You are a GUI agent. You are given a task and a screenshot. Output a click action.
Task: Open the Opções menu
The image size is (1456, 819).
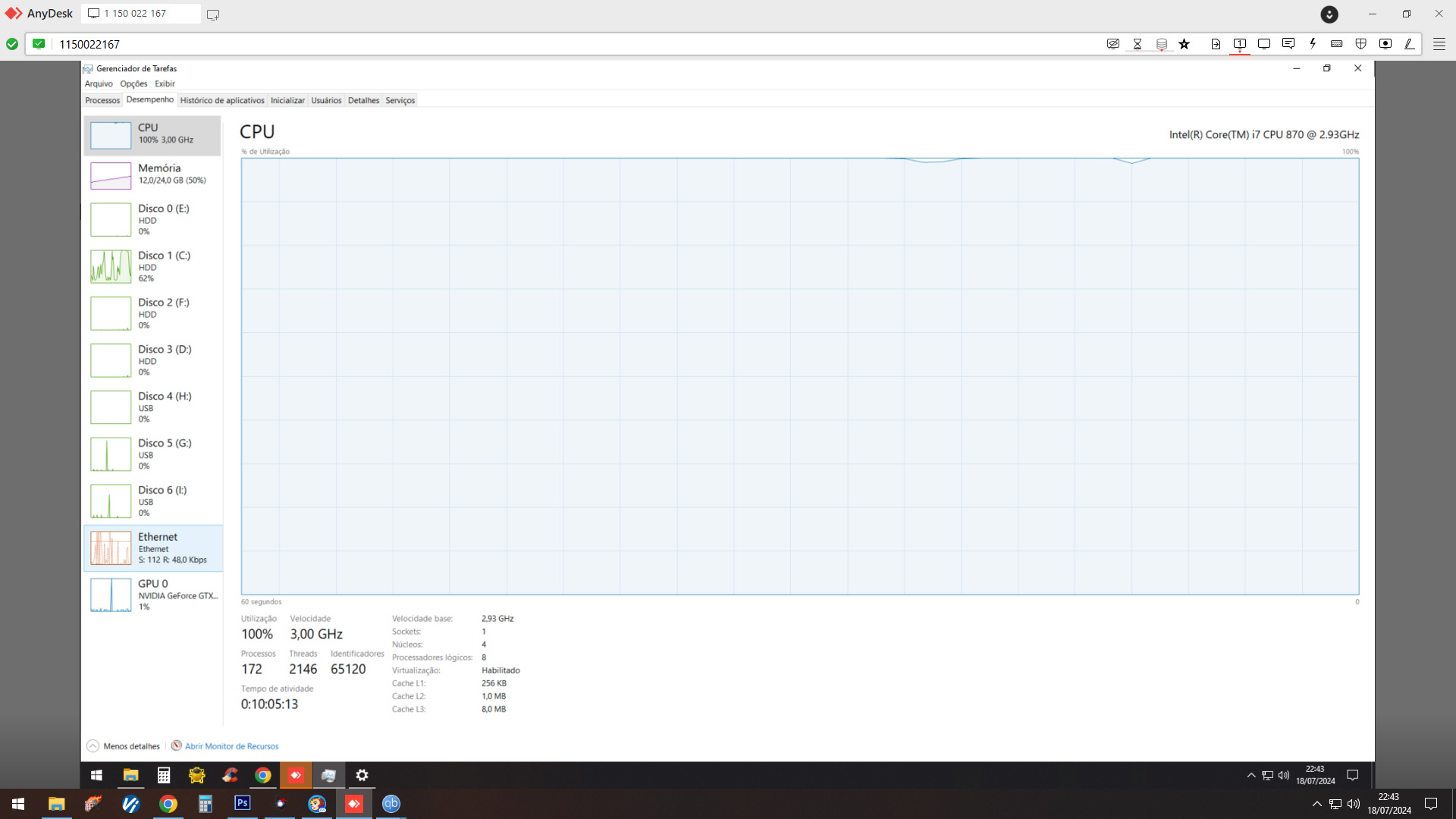pyautogui.click(x=133, y=84)
